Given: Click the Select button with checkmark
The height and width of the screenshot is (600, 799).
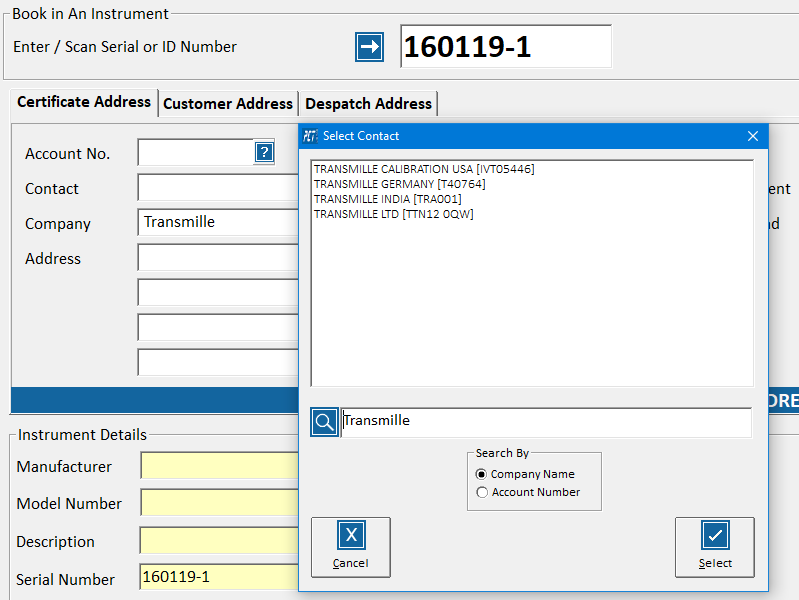Looking at the screenshot, I should point(714,547).
